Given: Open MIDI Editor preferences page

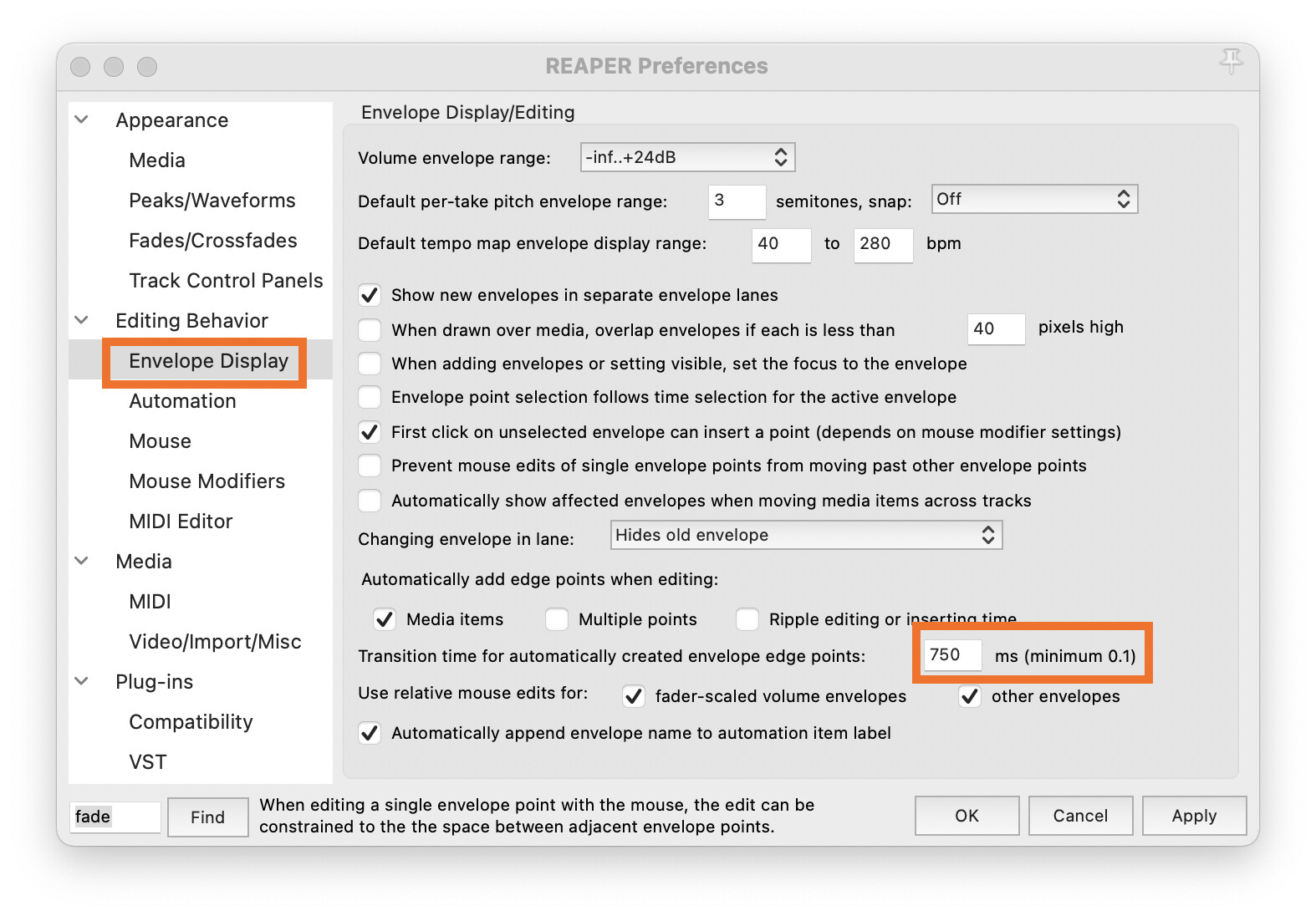Looking at the screenshot, I should coord(181,521).
